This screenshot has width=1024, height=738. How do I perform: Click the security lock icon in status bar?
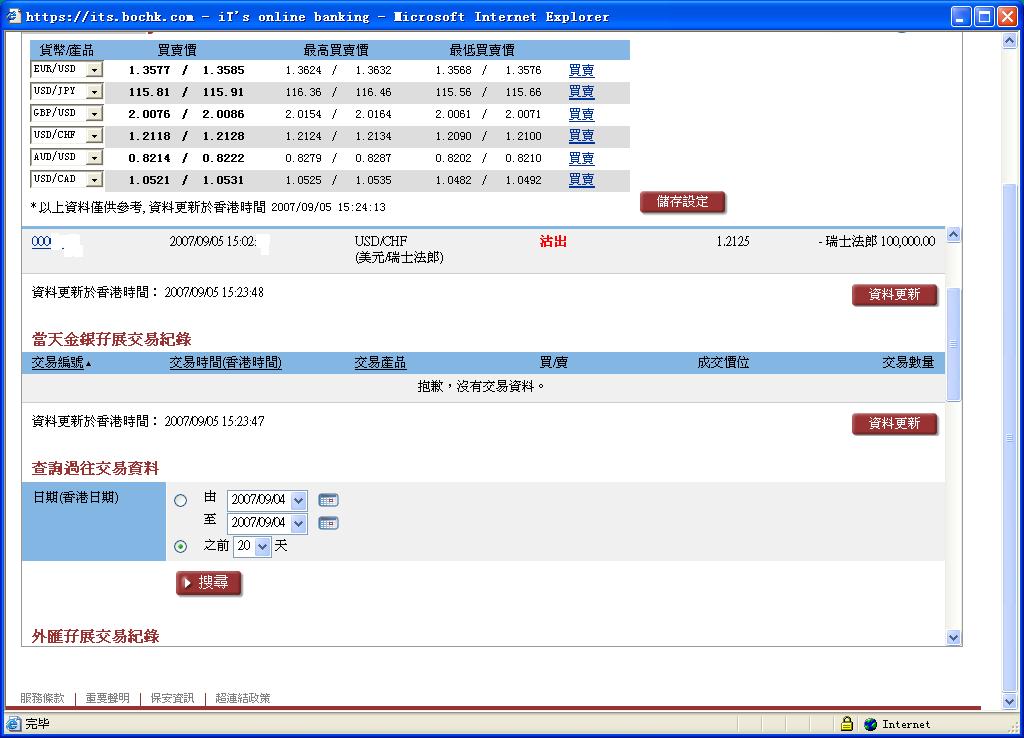[x=846, y=724]
